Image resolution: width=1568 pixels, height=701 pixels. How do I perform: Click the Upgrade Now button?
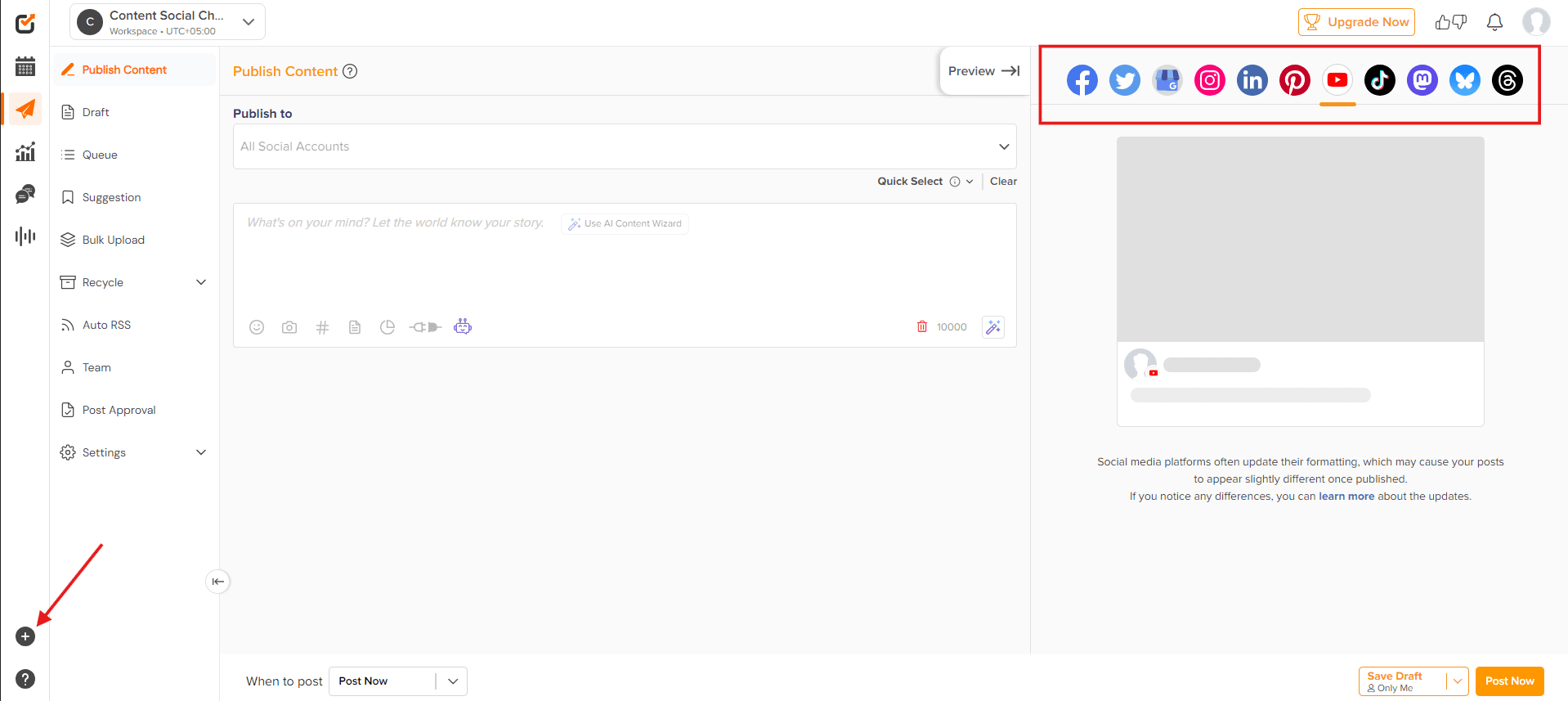(x=1356, y=22)
